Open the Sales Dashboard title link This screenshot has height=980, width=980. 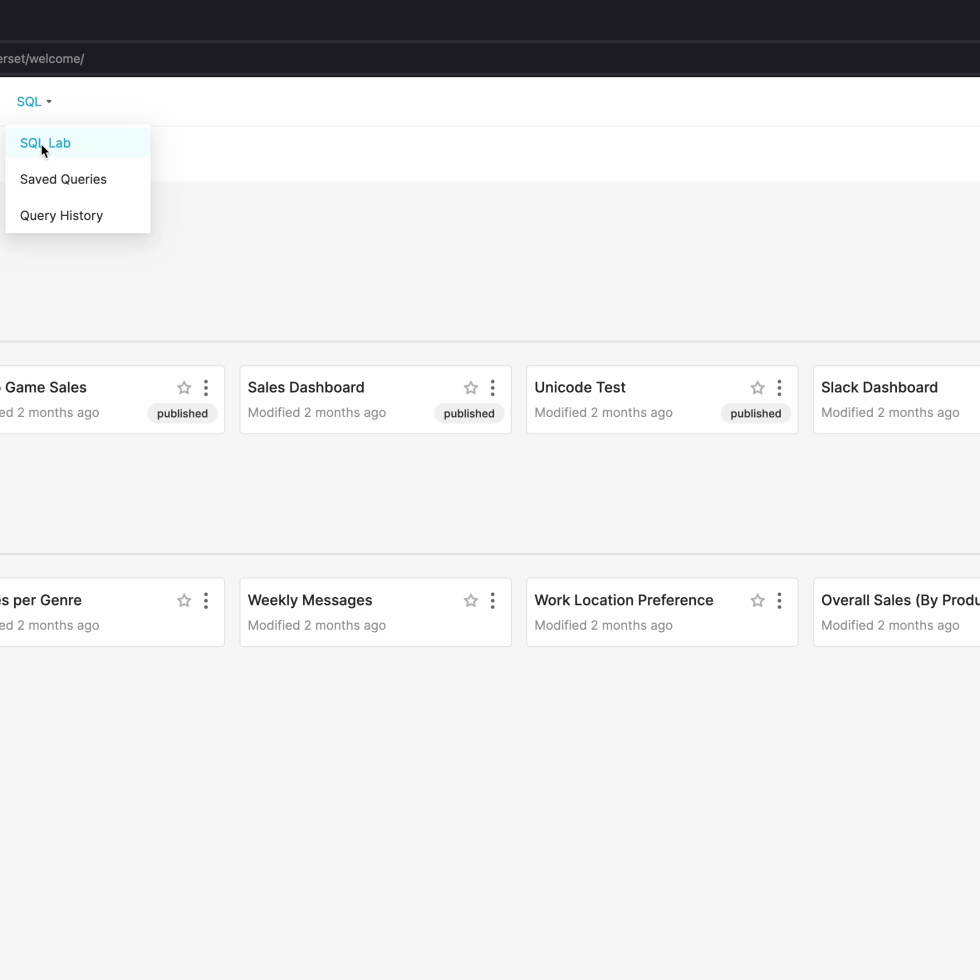click(x=306, y=387)
